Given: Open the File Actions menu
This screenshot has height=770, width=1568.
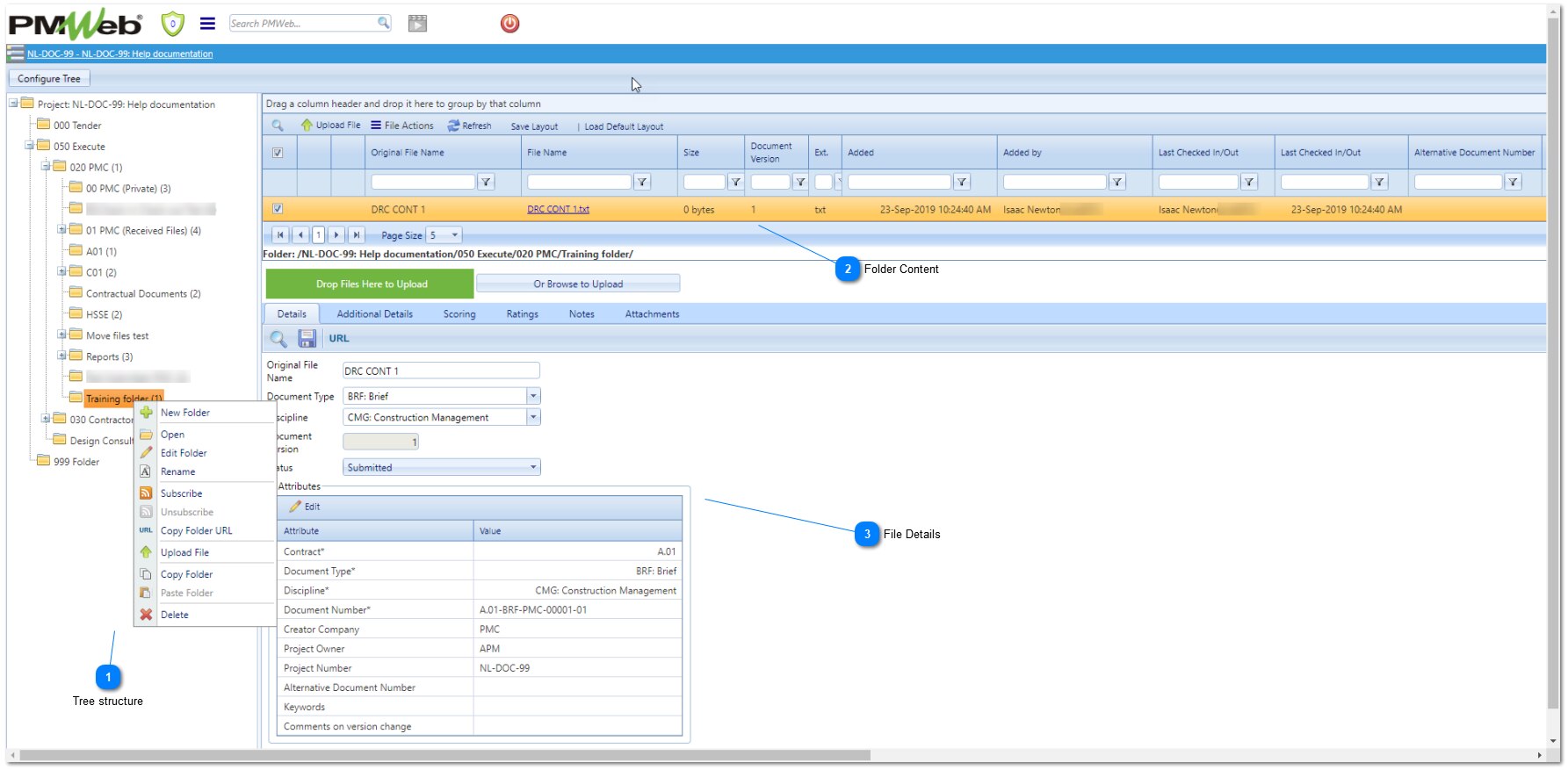Looking at the screenshot, I should pos(402,126).
